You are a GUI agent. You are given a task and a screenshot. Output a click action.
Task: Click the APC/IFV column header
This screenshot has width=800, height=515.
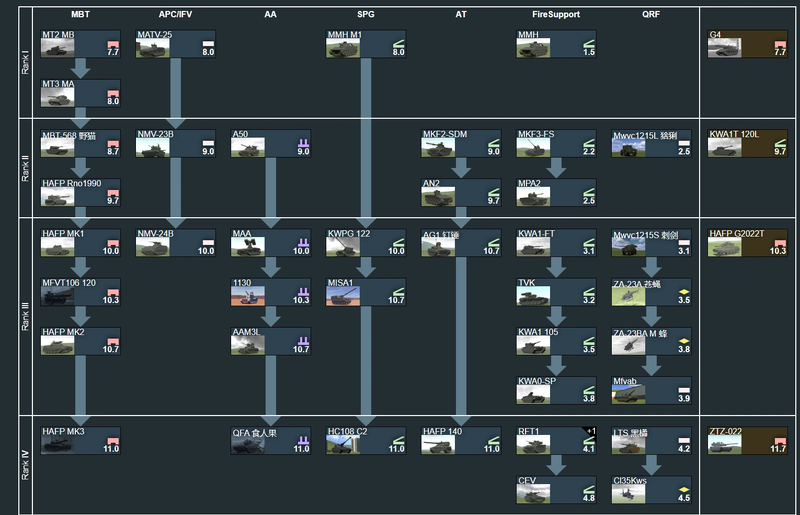(x=176, y=14)
